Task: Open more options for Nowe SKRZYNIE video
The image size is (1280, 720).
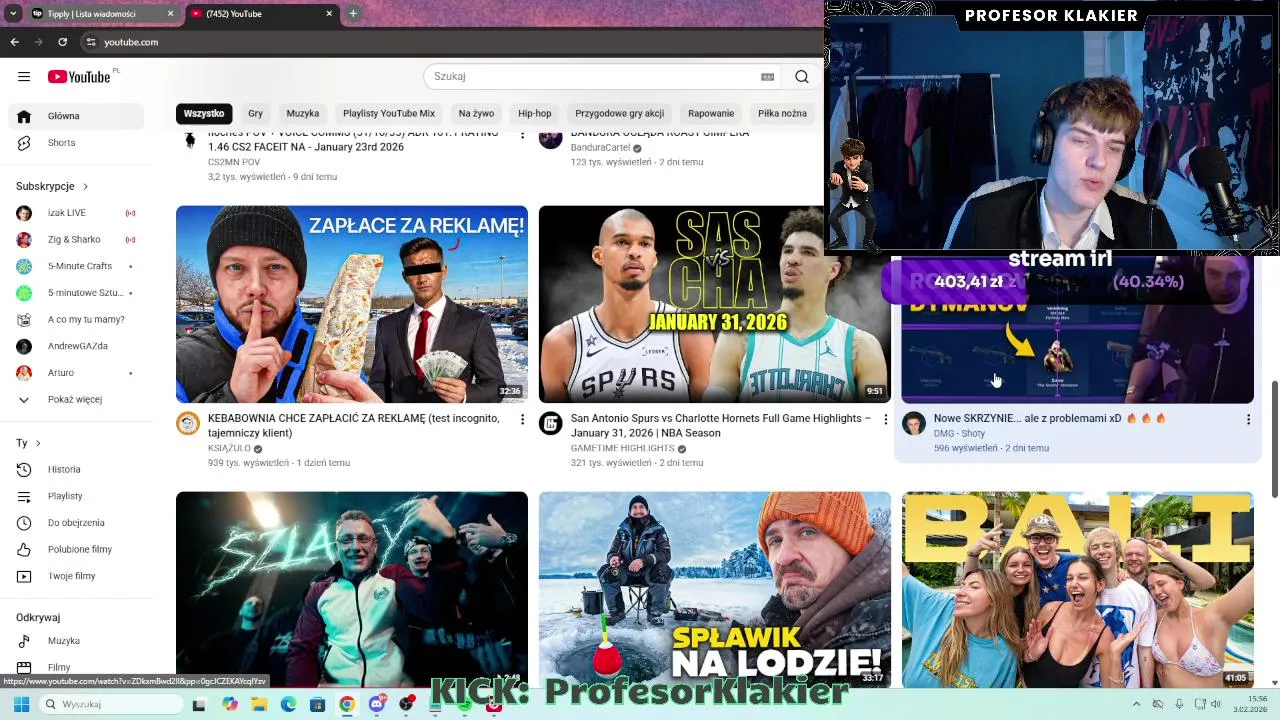Action: [x=1248, y=420]
